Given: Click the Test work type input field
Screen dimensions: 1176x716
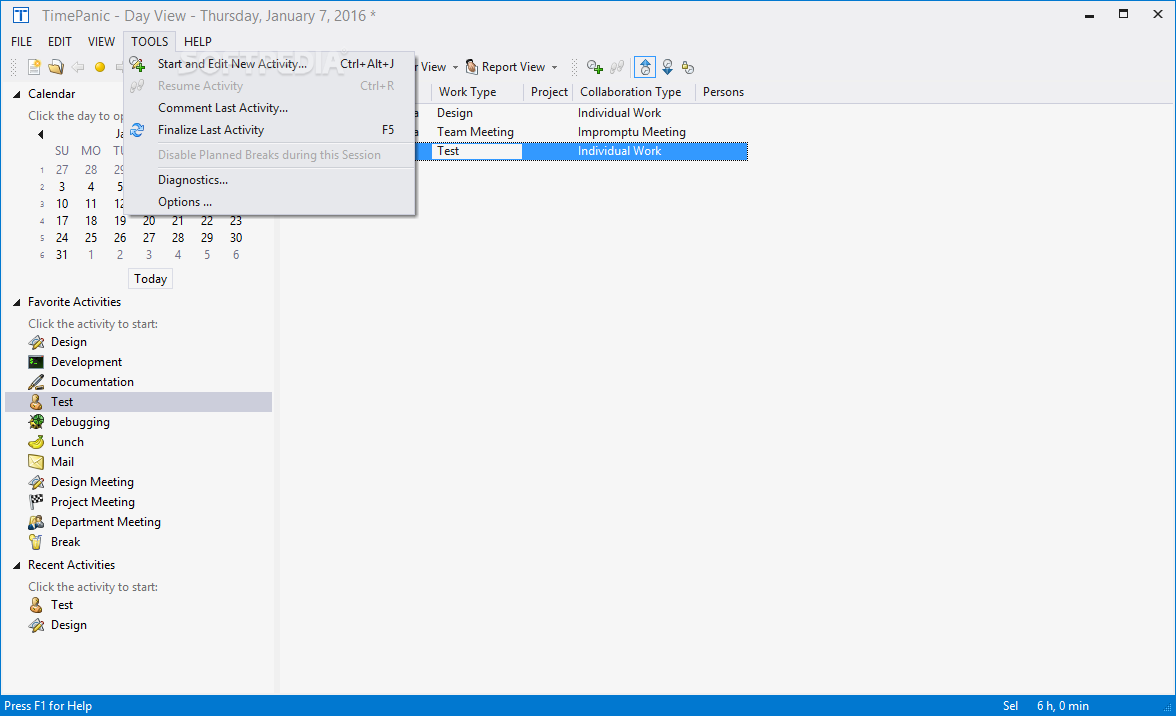Looking at the screenshot, I should coord(477,151).
